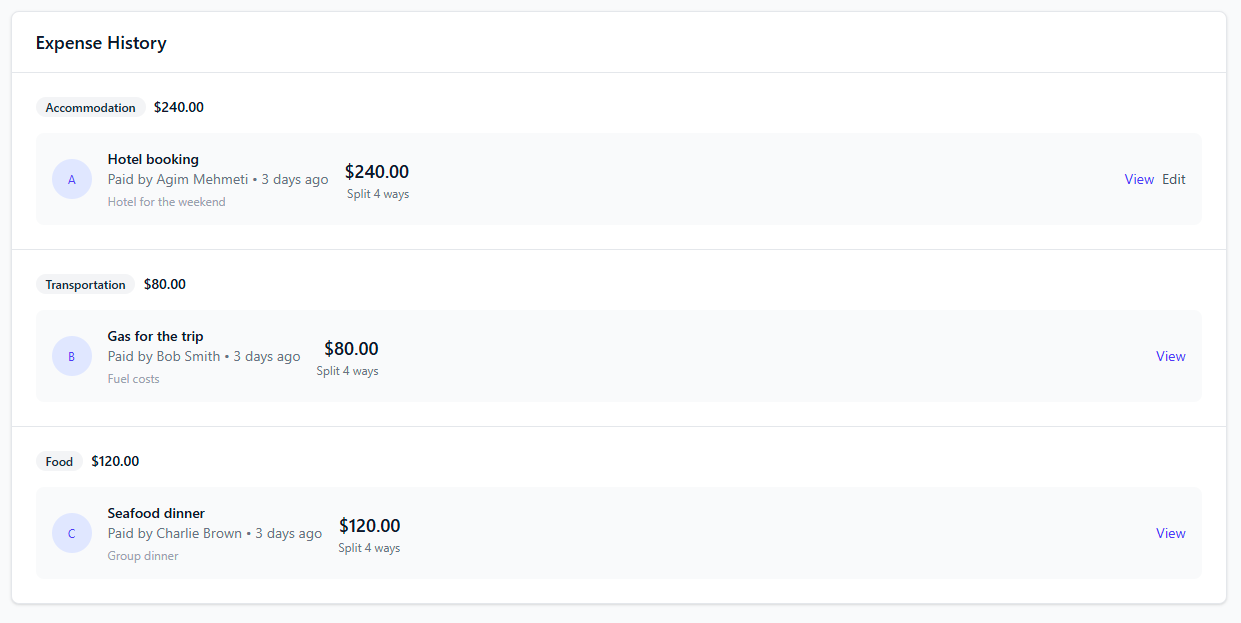Open the View link for Hotel booking
1241x623 pixels.
pyautogui.click(x=1139, y=179)
